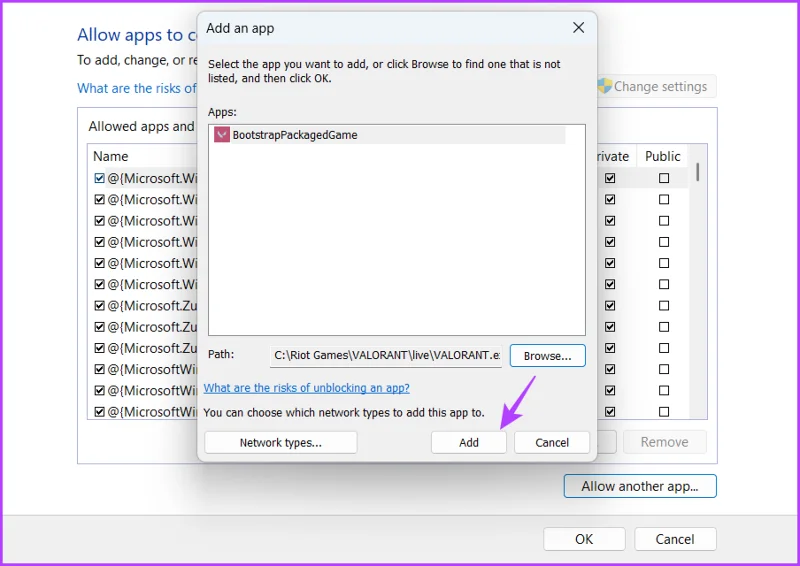Viewport: 800px width, 566px height.
Task: Confirm with the Add button
Action: 468,442
